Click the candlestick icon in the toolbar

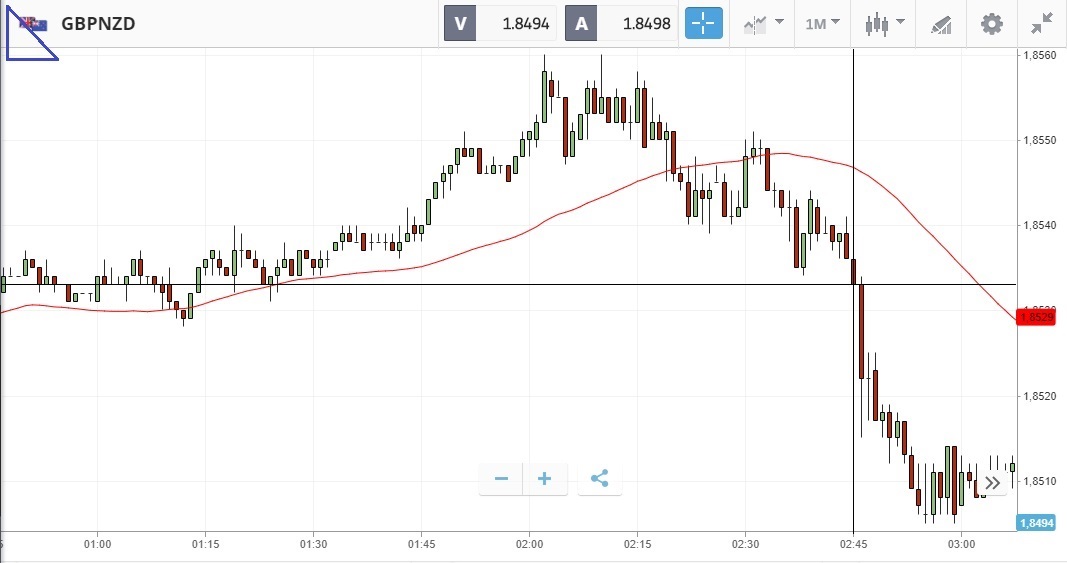[877, 23]
